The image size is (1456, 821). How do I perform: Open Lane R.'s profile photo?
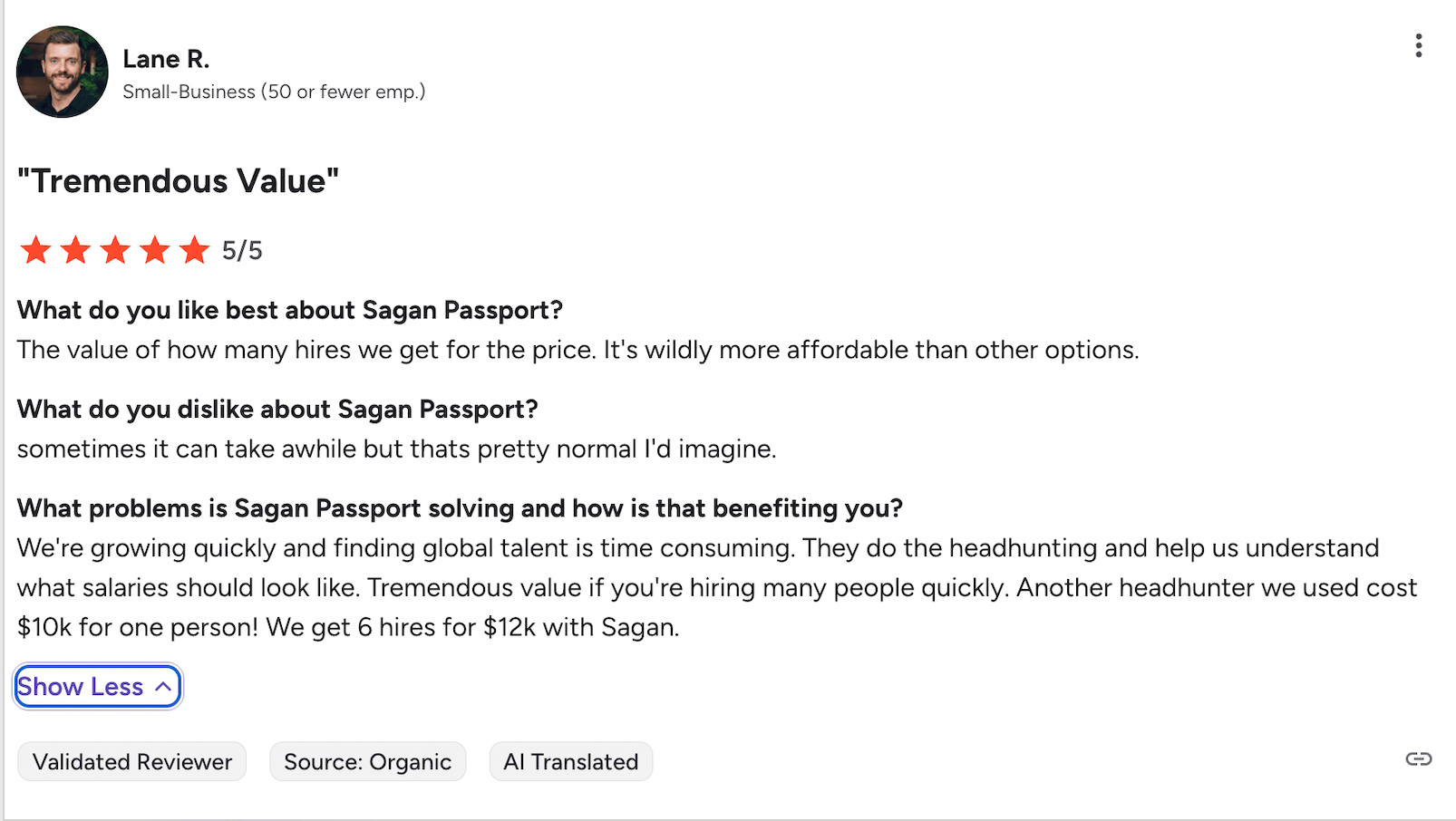pyautogui.click(x=63, y=72)
